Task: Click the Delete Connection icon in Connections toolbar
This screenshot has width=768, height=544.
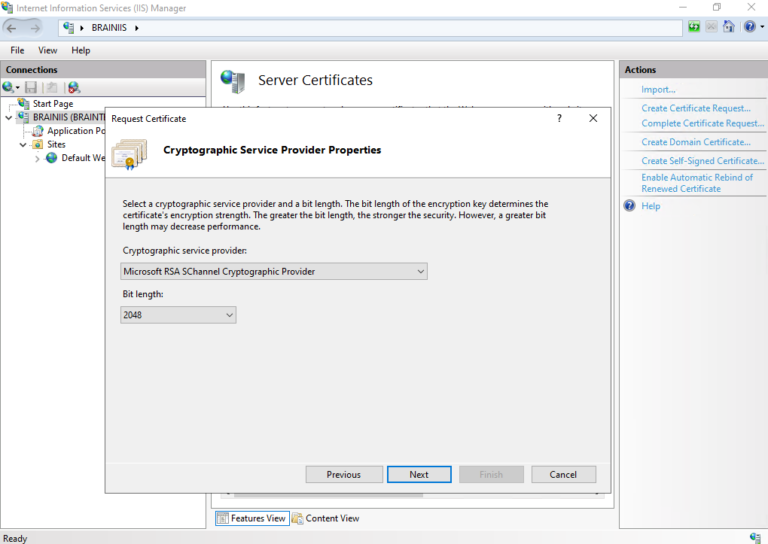Action: click(x=73, y=87)
